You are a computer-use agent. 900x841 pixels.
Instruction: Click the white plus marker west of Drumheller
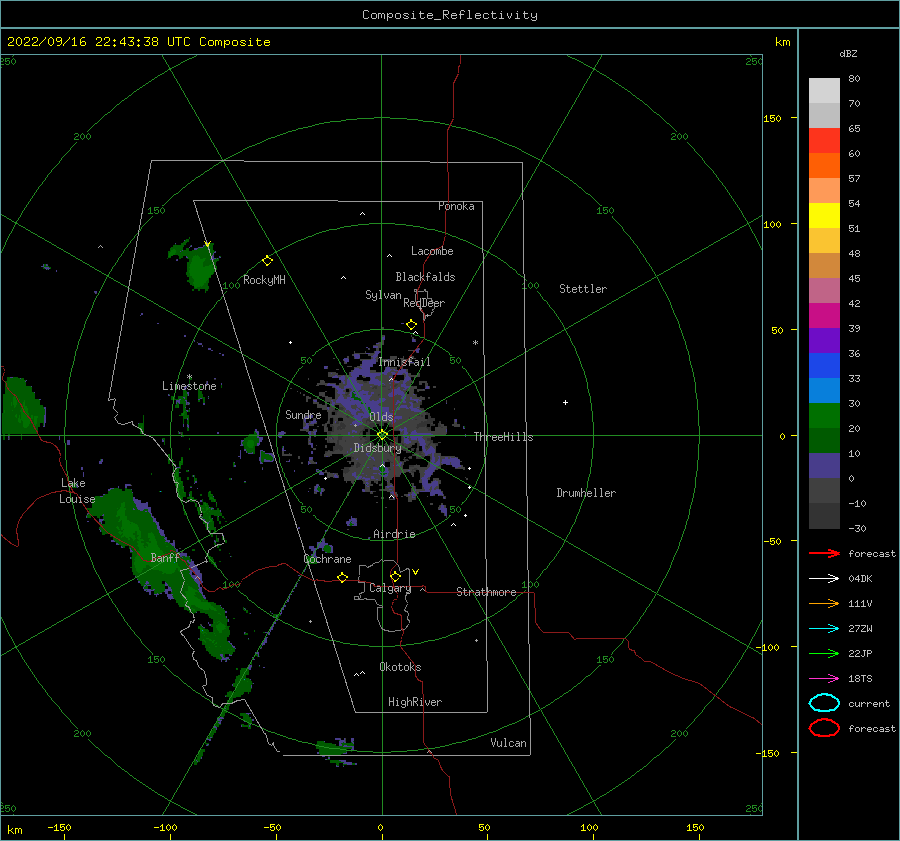565,402
